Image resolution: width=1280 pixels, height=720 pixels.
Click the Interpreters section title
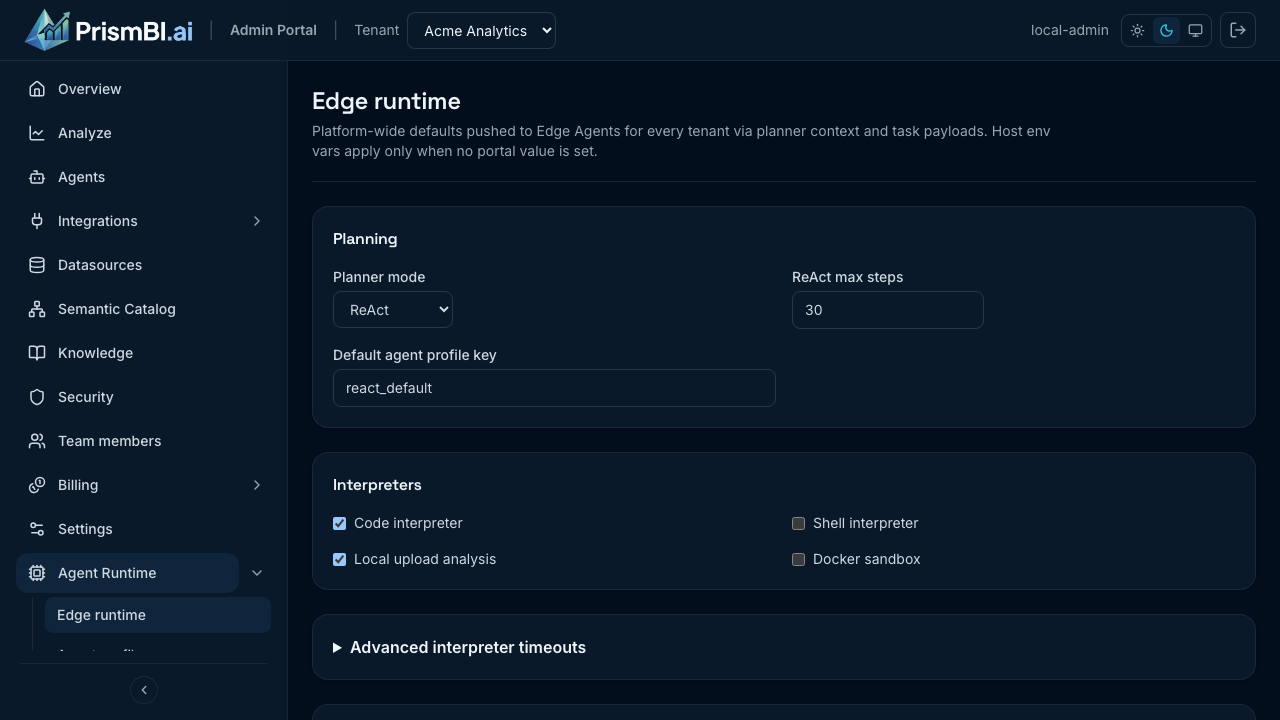377,485
